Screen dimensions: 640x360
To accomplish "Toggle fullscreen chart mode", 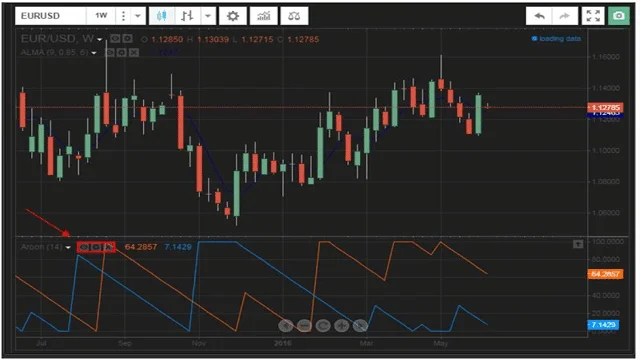I will [x=593, y=16].
